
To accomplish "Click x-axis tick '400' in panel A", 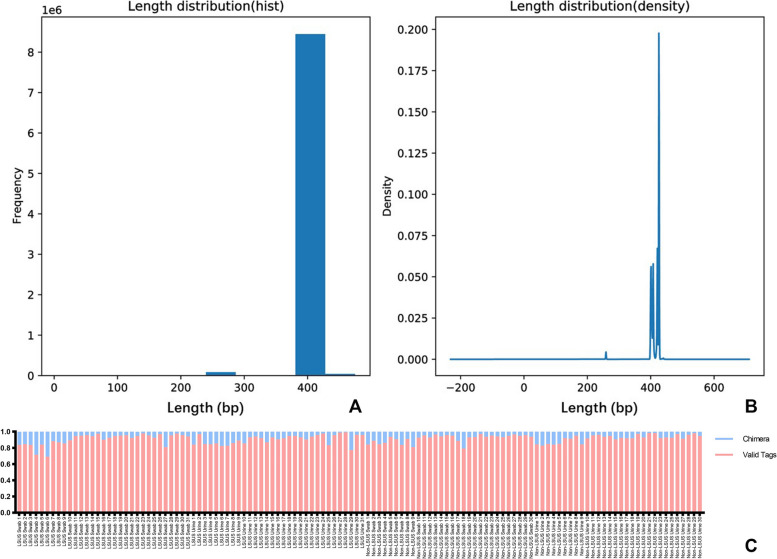I will 307,388.
